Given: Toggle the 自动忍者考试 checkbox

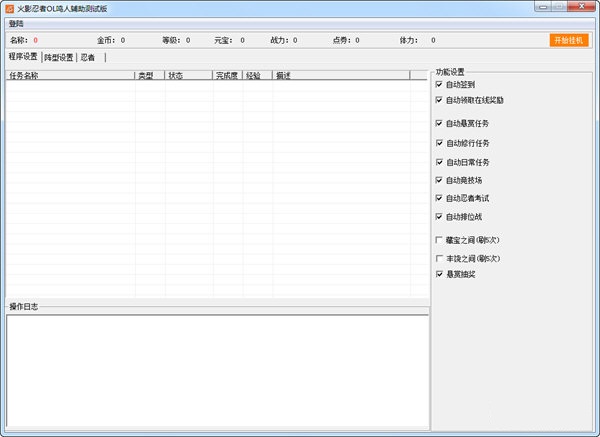Looking at the screenshot, I should click(x=439, y=198).
